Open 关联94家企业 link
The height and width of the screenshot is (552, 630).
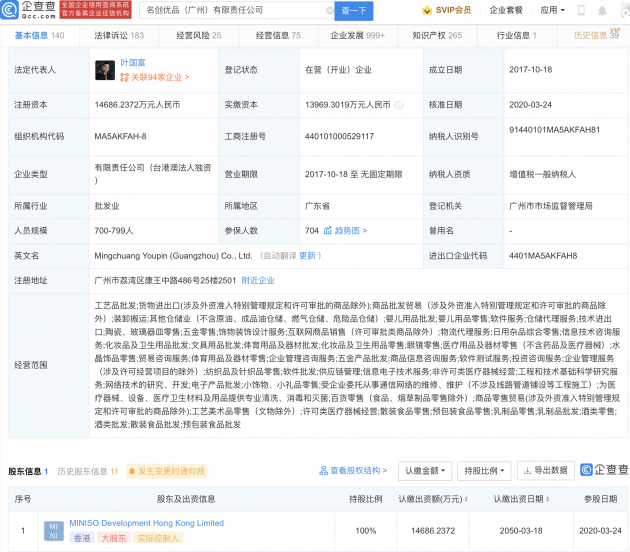(x=155, y=77)
